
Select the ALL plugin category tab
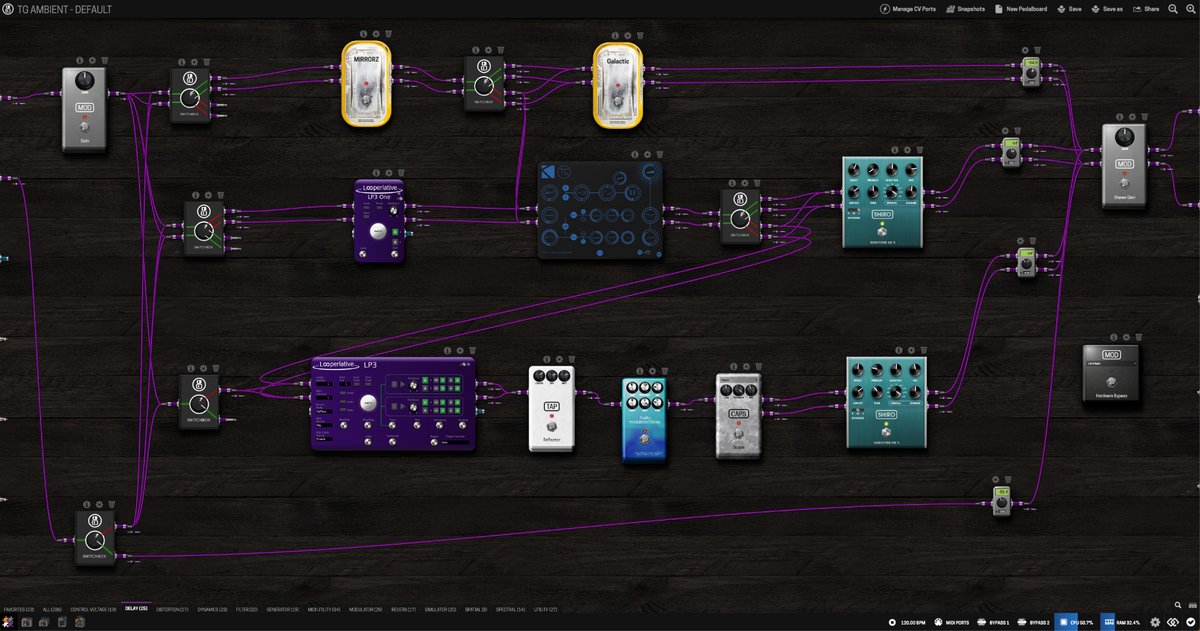(51, 609)
